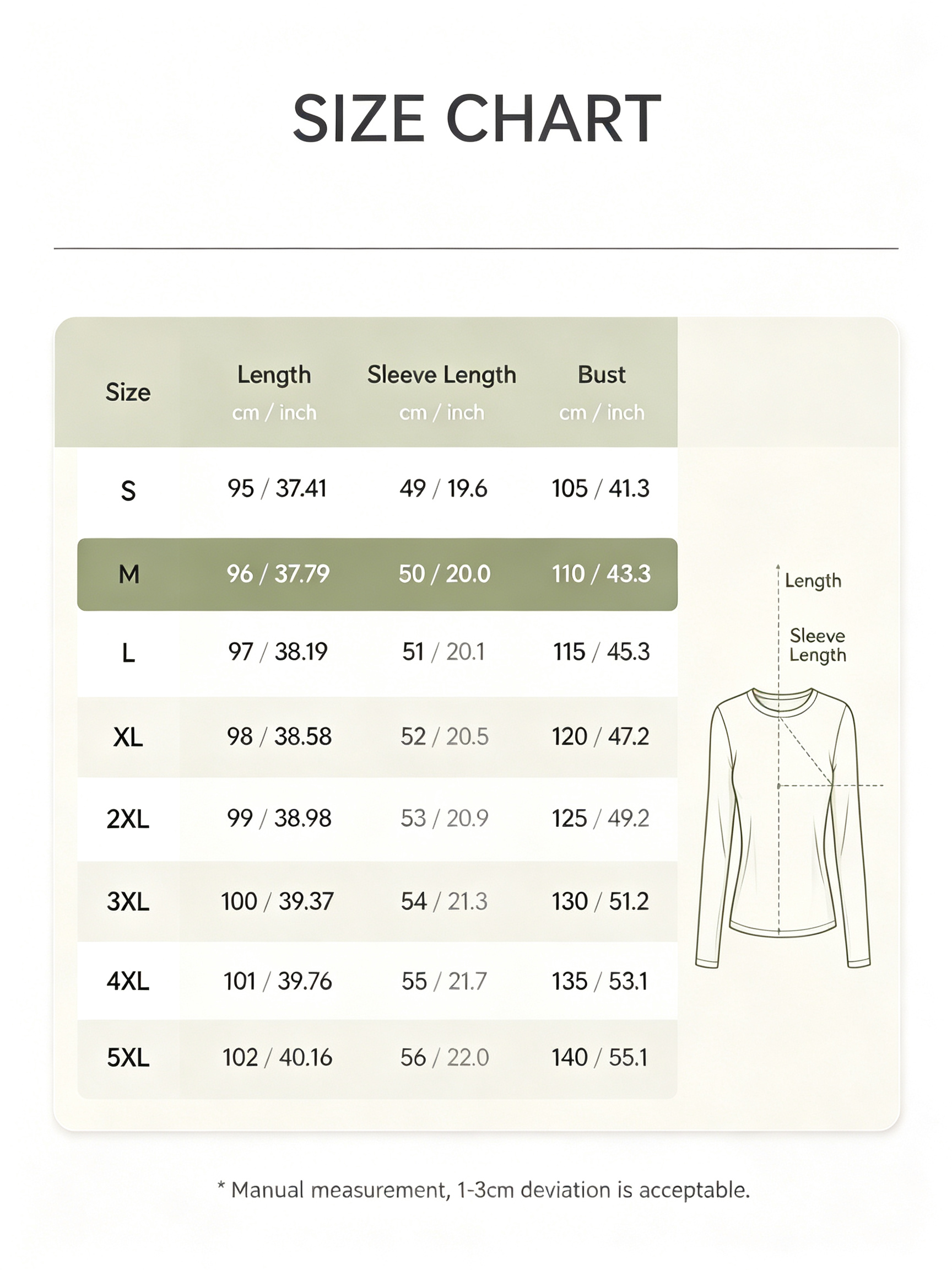Click the long-sleeve shirt illustration
Image resolution: width=952 pixels, height=1270 pixels.
pos(783,827)
